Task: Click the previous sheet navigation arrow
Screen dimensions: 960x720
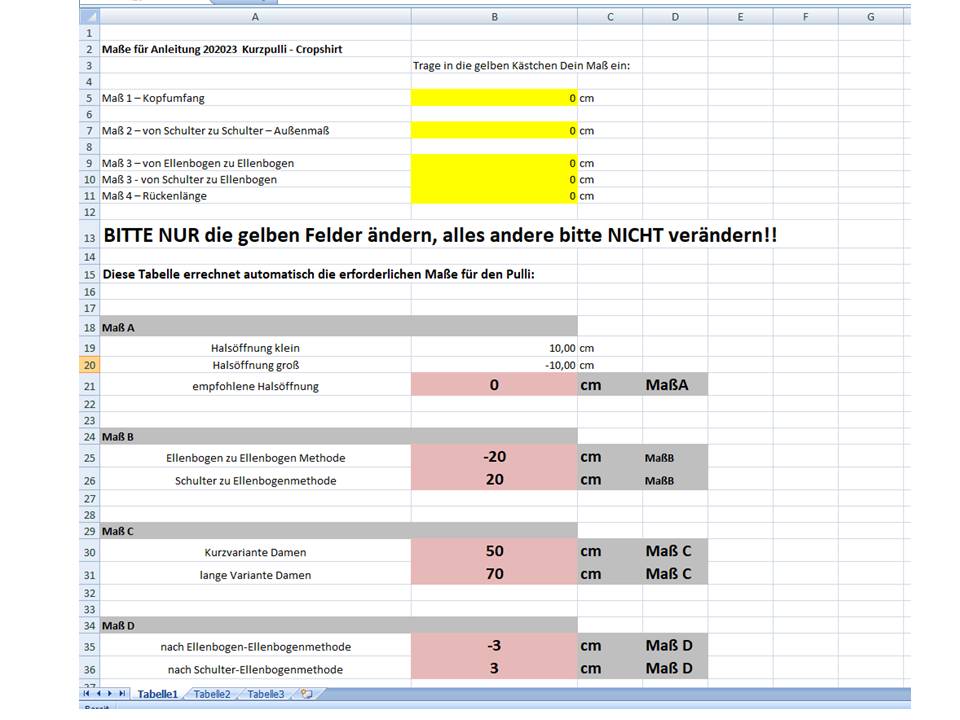Action: [x=98, y=694]
